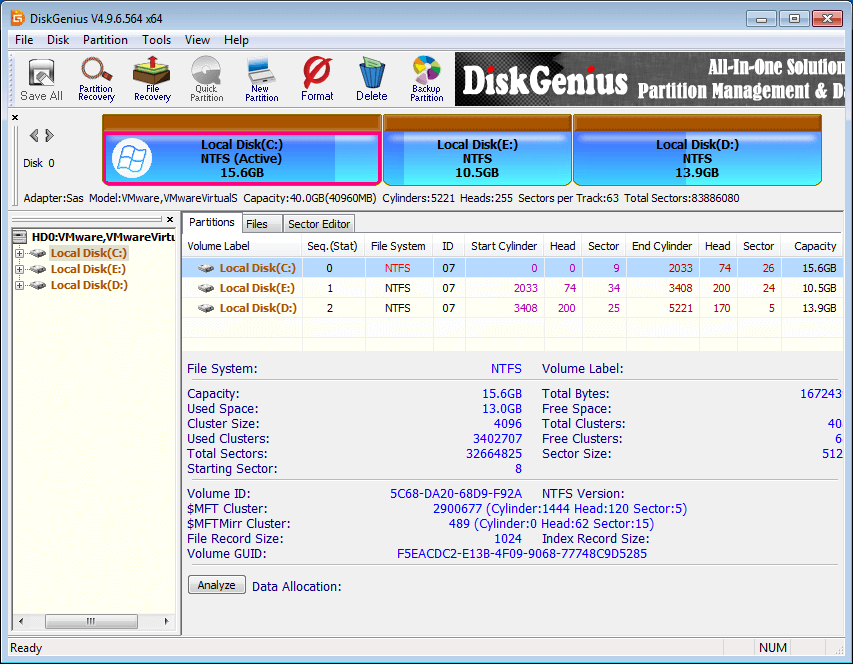Image resolution: width=853 pixels, height=664 pixels.
Task: Click the Delete partition icon
Action: click(x=372, y=79)
